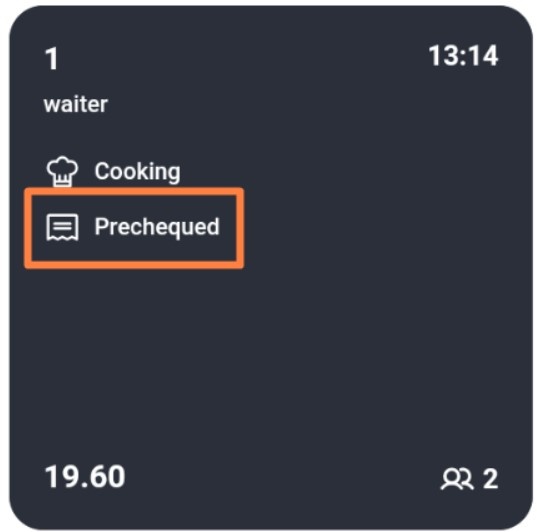Viewport: 537px width, 532px height.
Task: Select the Cooking status label
Action: pos(137,171)
